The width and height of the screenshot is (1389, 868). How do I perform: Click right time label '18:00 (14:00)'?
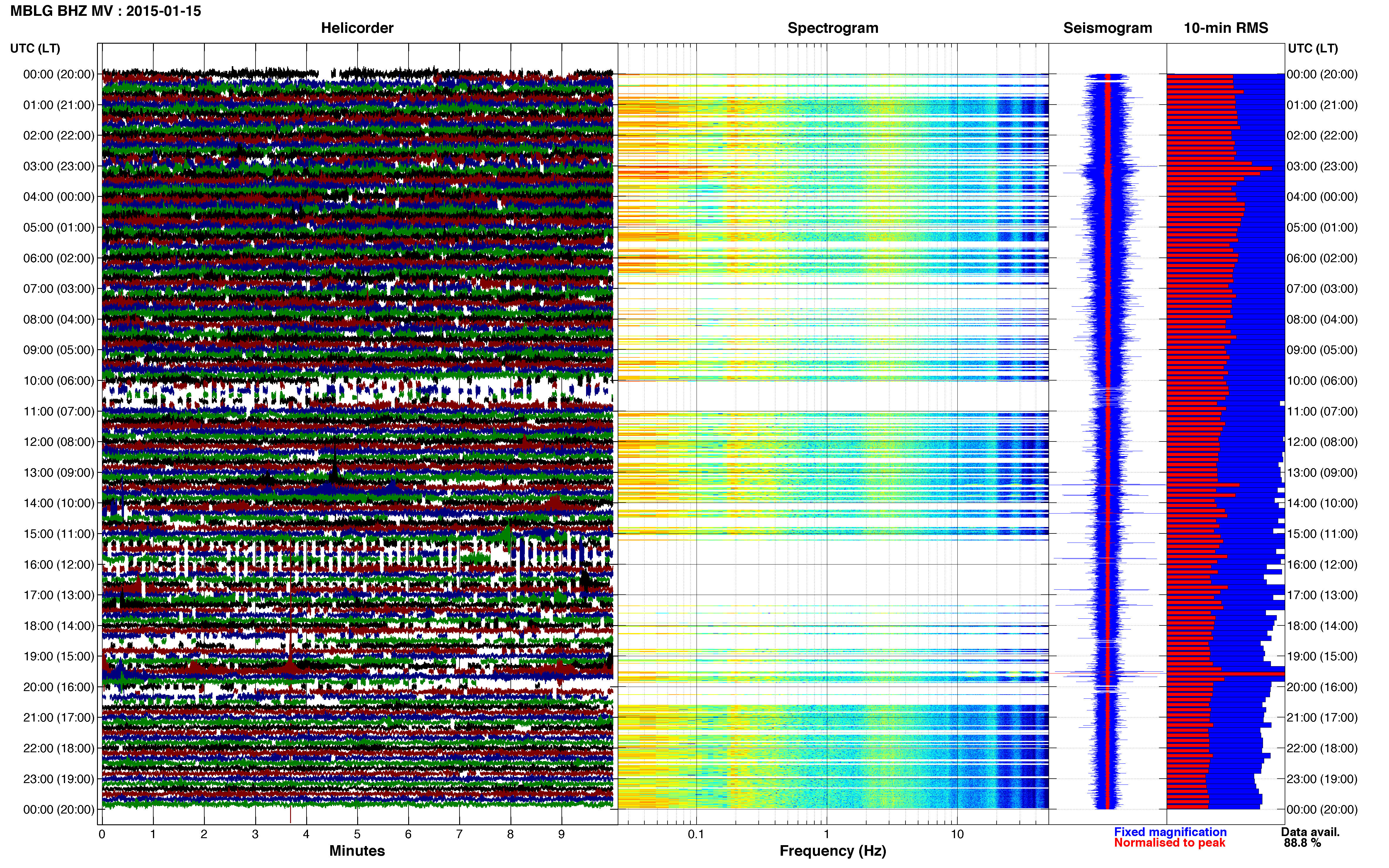[x=1322, y=626]
